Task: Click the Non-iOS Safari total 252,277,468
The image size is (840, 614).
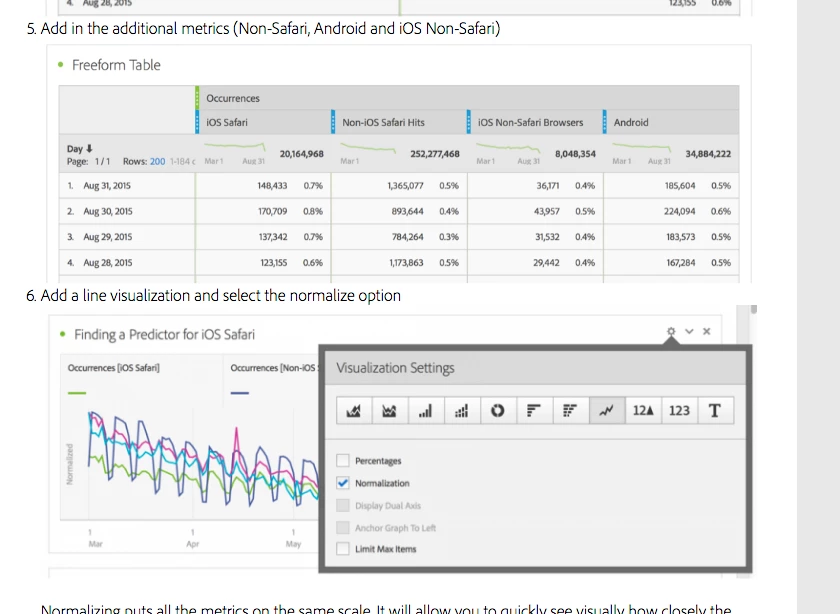Action: pos(435,154)
